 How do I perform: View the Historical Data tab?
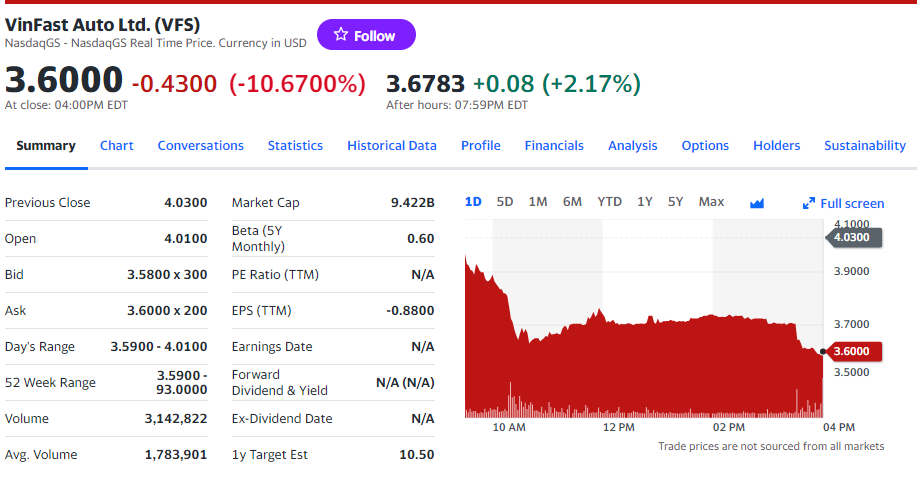392,145
